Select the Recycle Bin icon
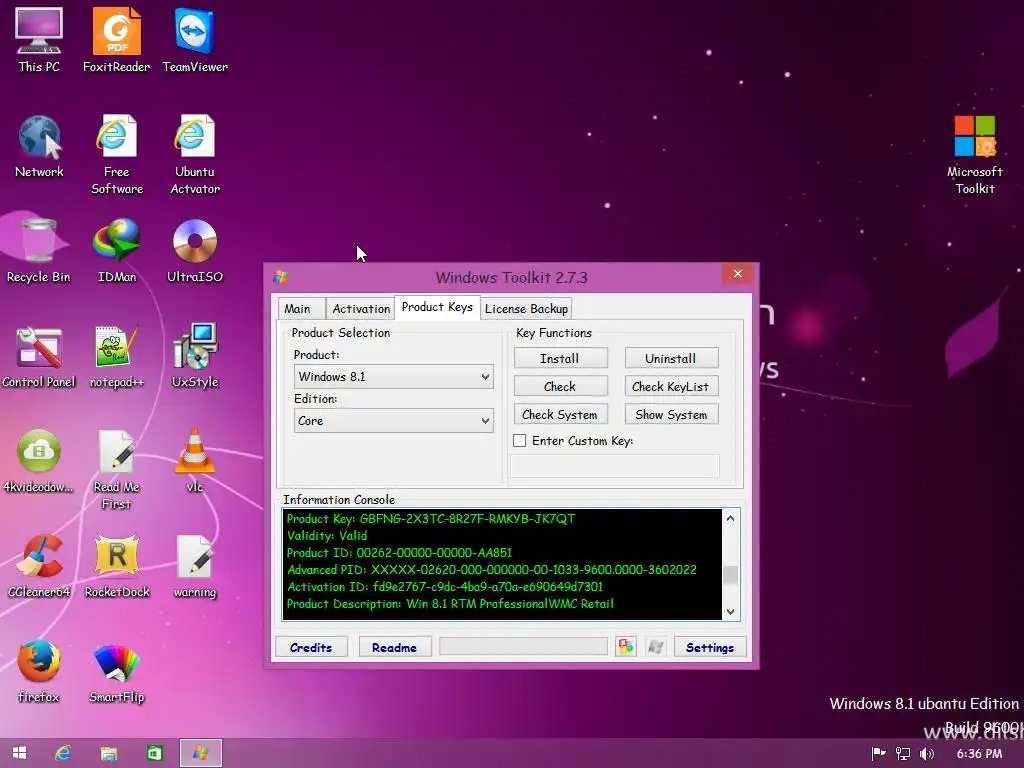Image resolution: width=1024 pixels, height=768 pixels. pos(39,251)
